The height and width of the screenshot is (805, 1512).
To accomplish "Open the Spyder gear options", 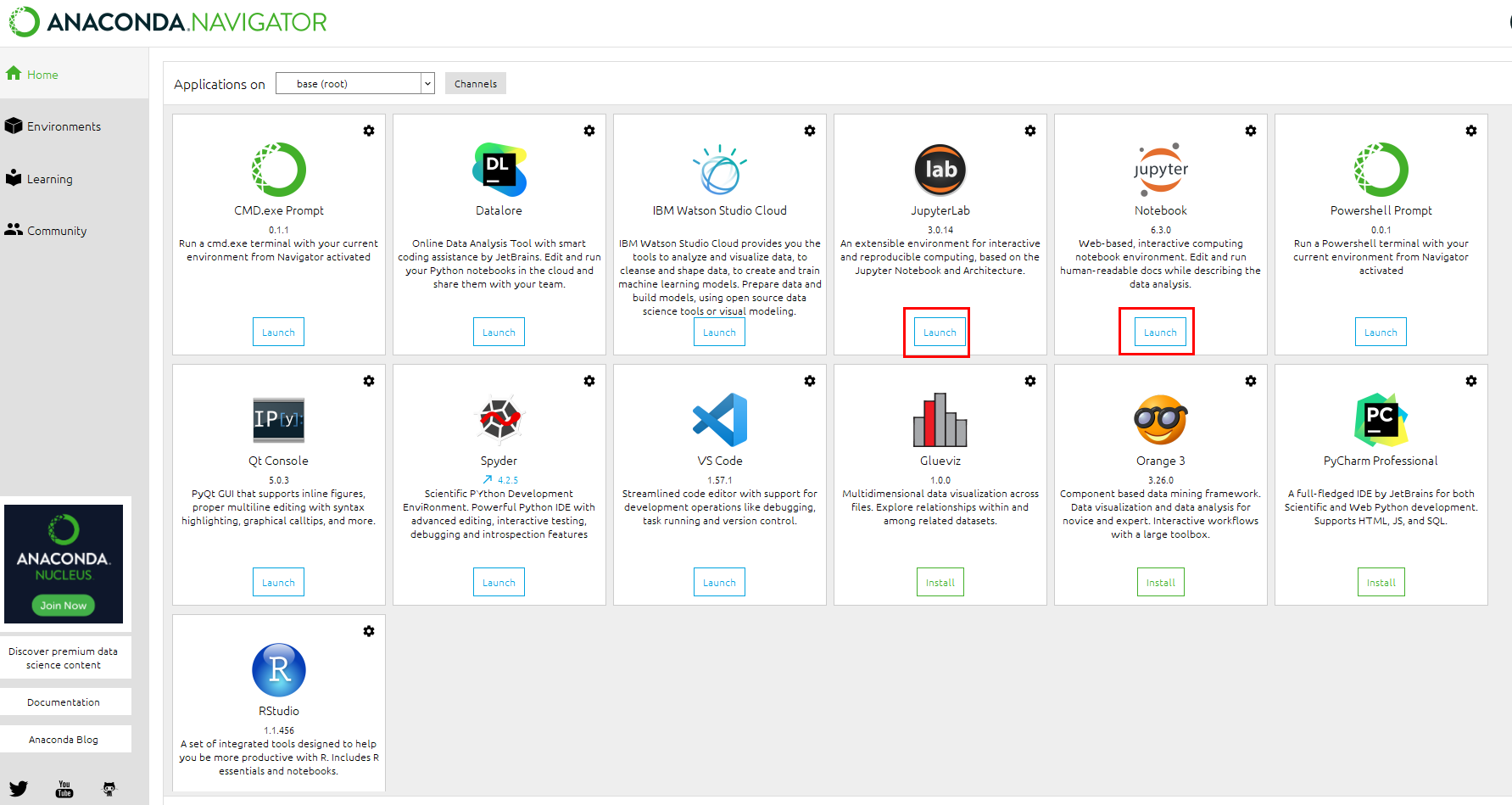I will pyautogui.click(x=589, y=381).
